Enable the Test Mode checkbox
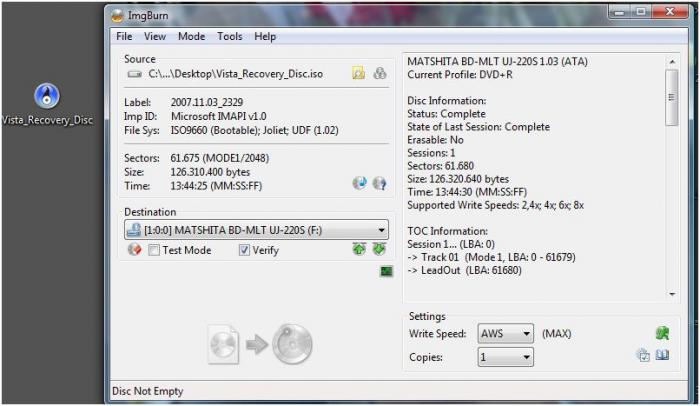 point(154,250)
